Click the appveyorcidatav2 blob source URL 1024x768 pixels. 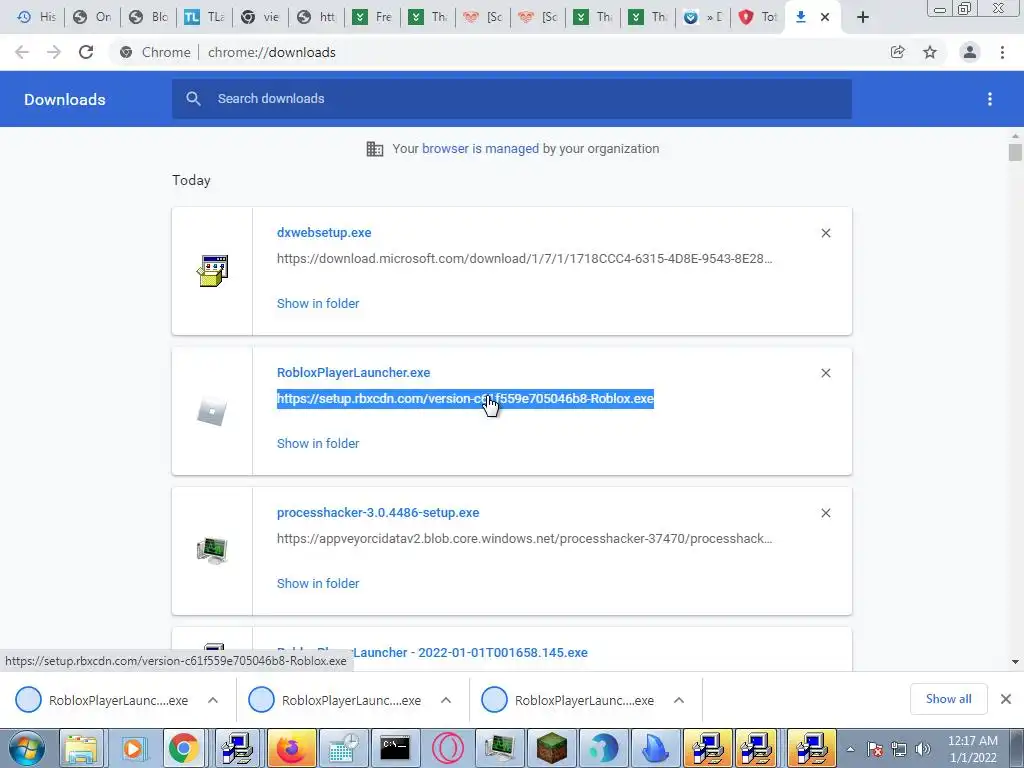coord(524,539)
